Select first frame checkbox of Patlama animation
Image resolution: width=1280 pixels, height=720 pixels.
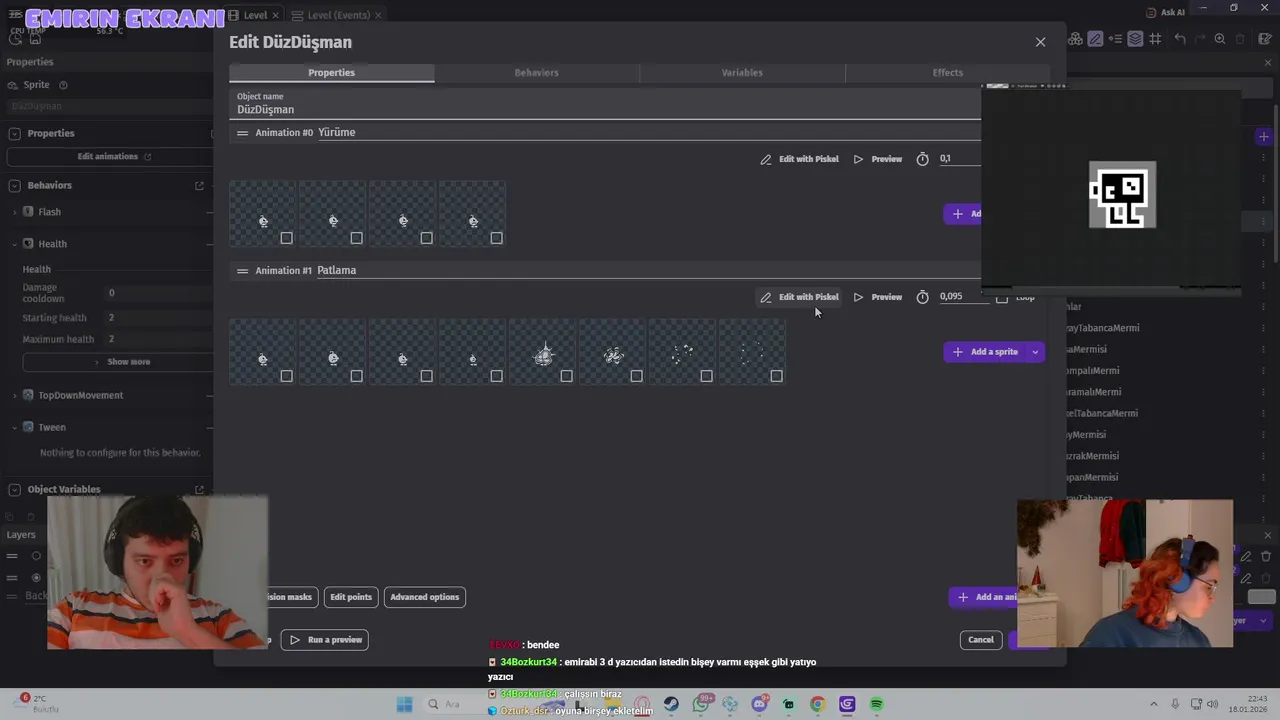click(287, 376)
